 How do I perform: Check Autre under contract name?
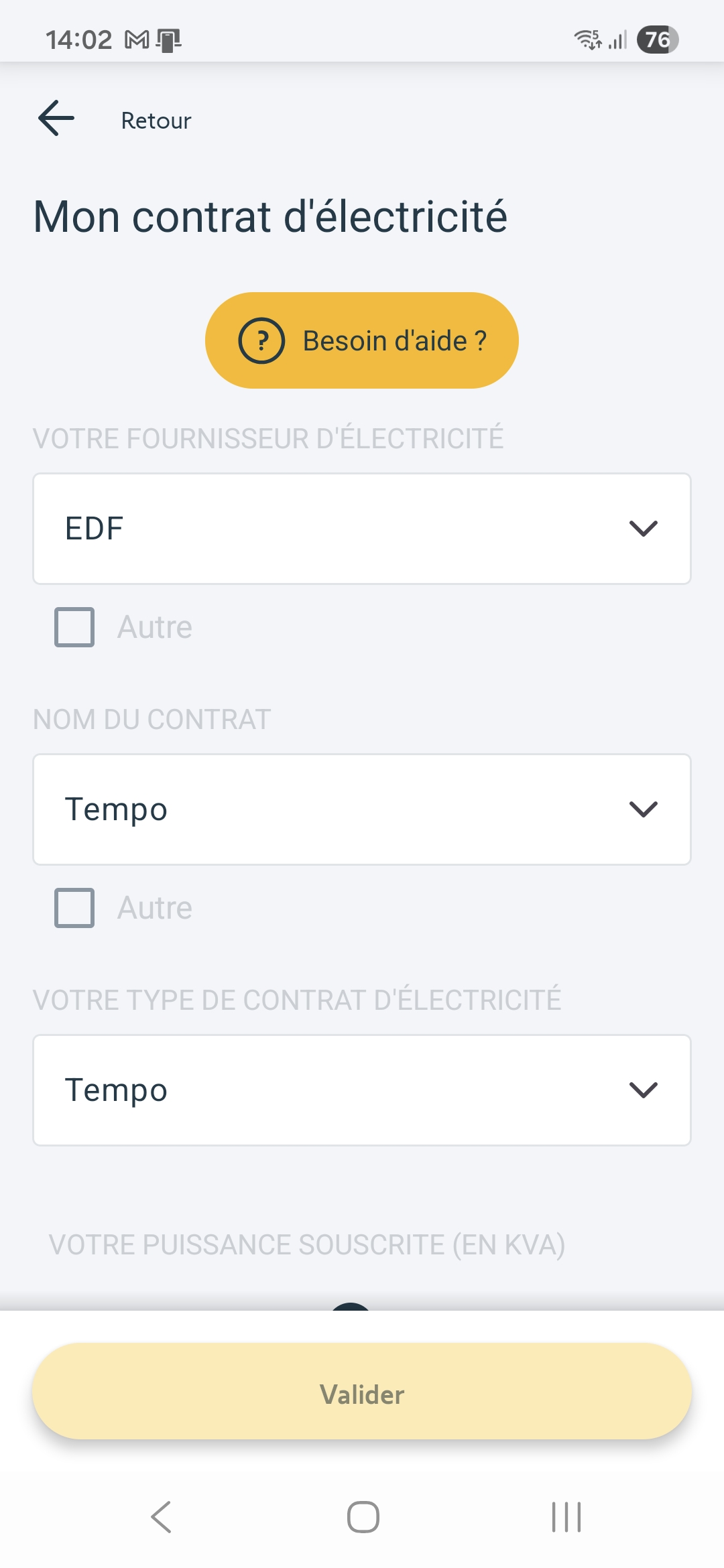coord(74,908)
